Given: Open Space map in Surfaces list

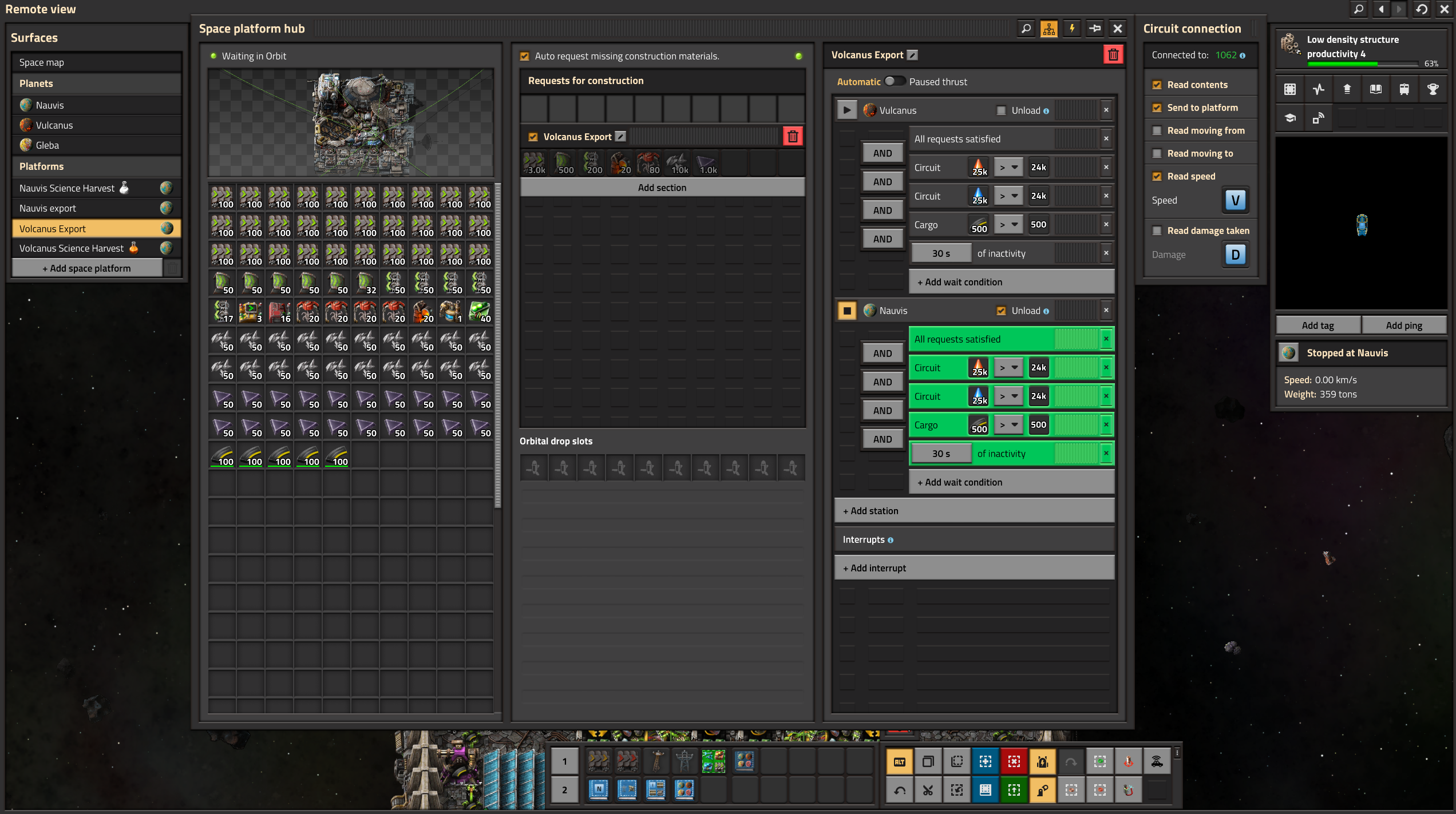Looking at the screenshot, I should tap(96, 62).
